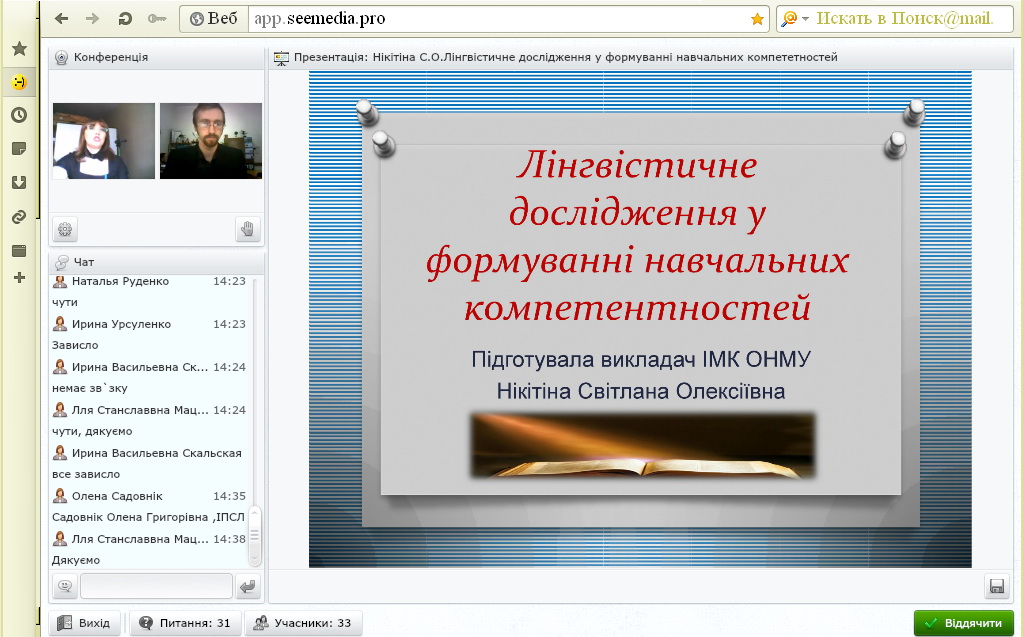Go back using the browser back arrow
The height and width of the screenshot is (637, 1023).
click(62, 19)
